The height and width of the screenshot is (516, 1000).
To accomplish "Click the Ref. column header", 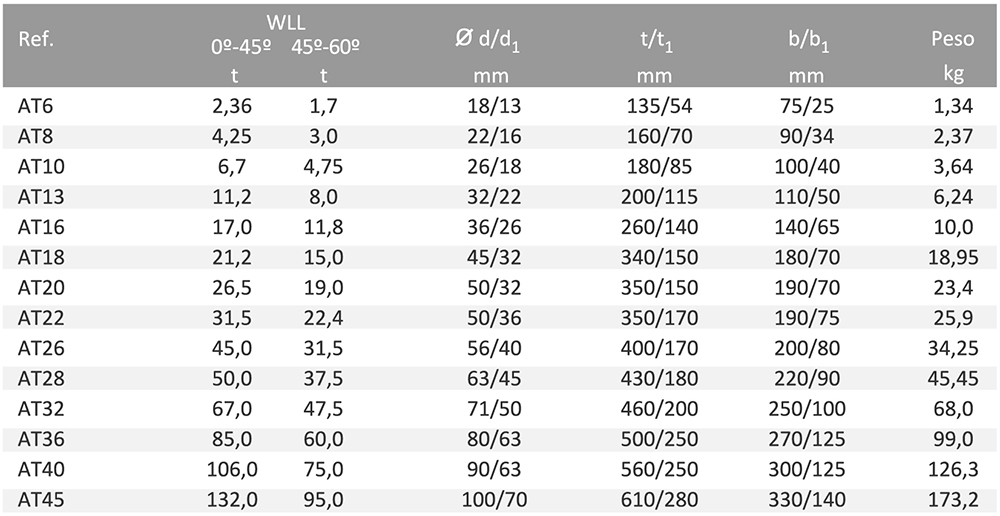I will (36, 40).
